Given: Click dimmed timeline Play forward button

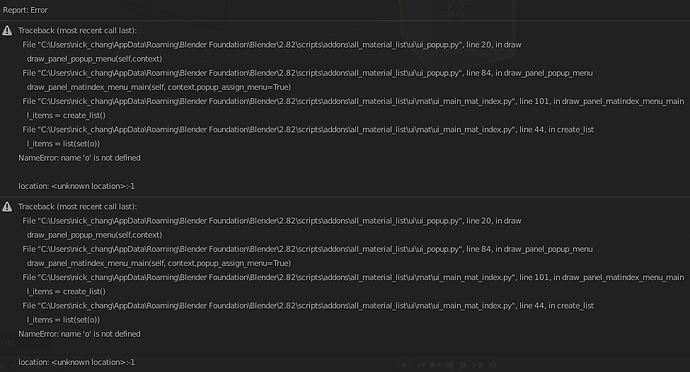Looking at the screenshot, I should tap(463, 365).
